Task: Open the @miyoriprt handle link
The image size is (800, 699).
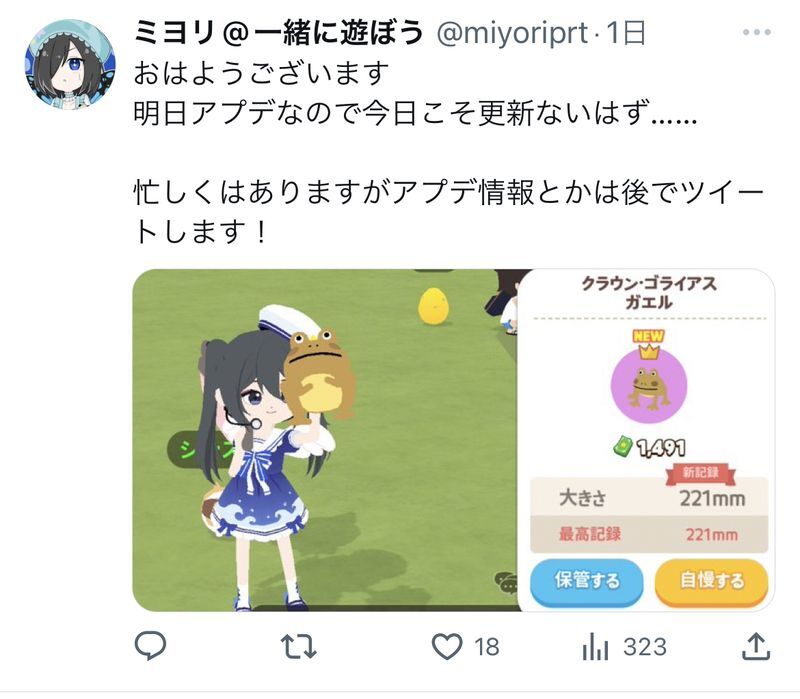Action: tap(512, 32)
